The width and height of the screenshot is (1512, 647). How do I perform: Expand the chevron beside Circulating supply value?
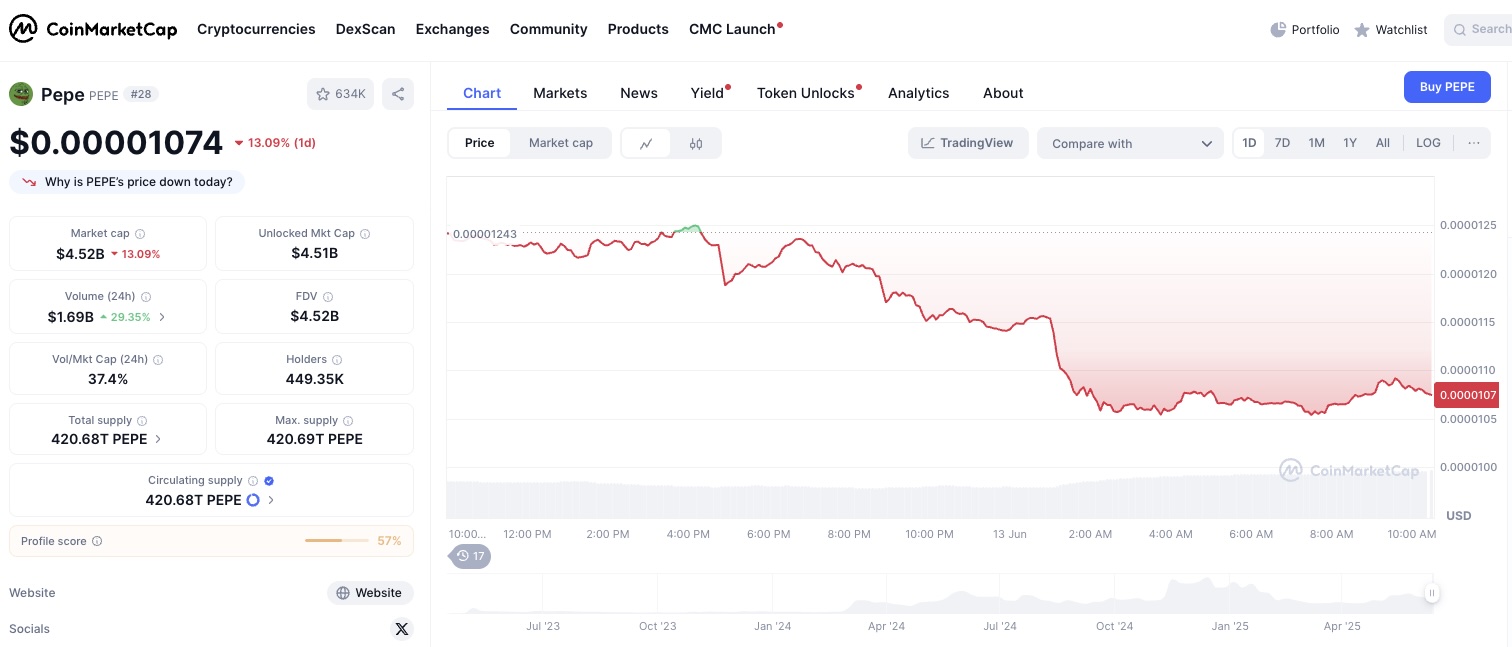coord(271,500)
